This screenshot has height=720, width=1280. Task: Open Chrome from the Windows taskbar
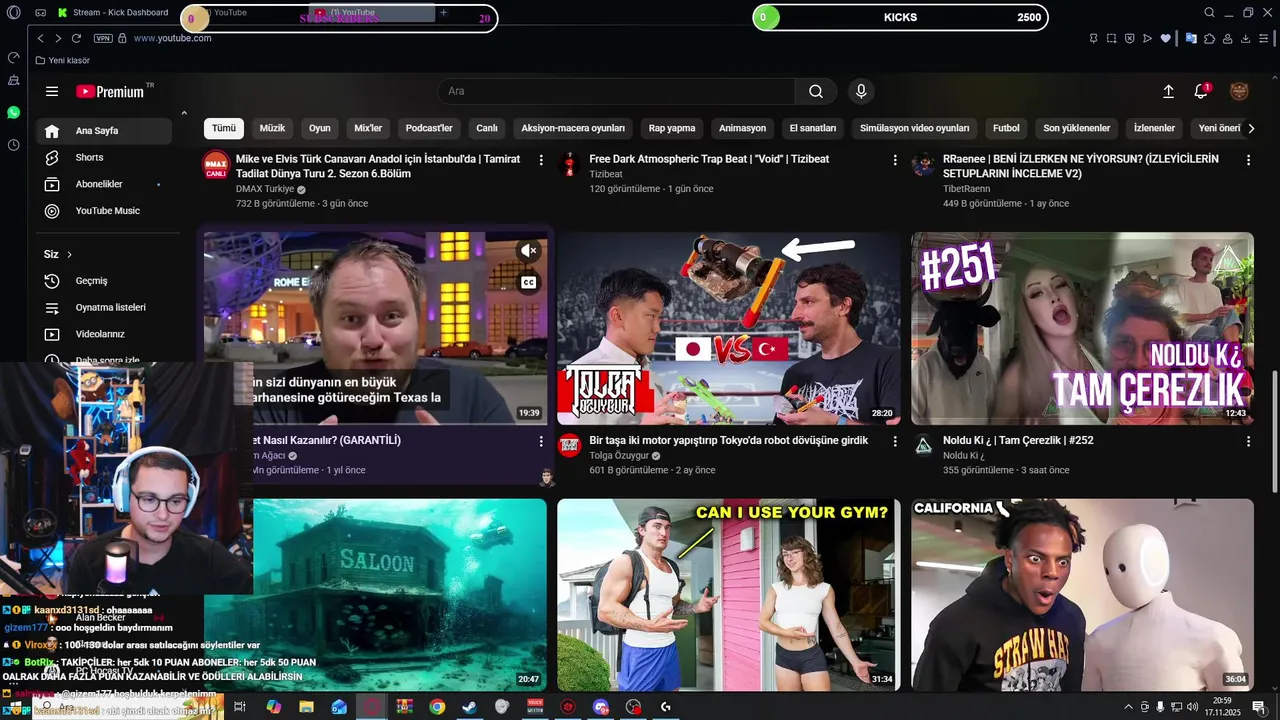tap(437, 707)
